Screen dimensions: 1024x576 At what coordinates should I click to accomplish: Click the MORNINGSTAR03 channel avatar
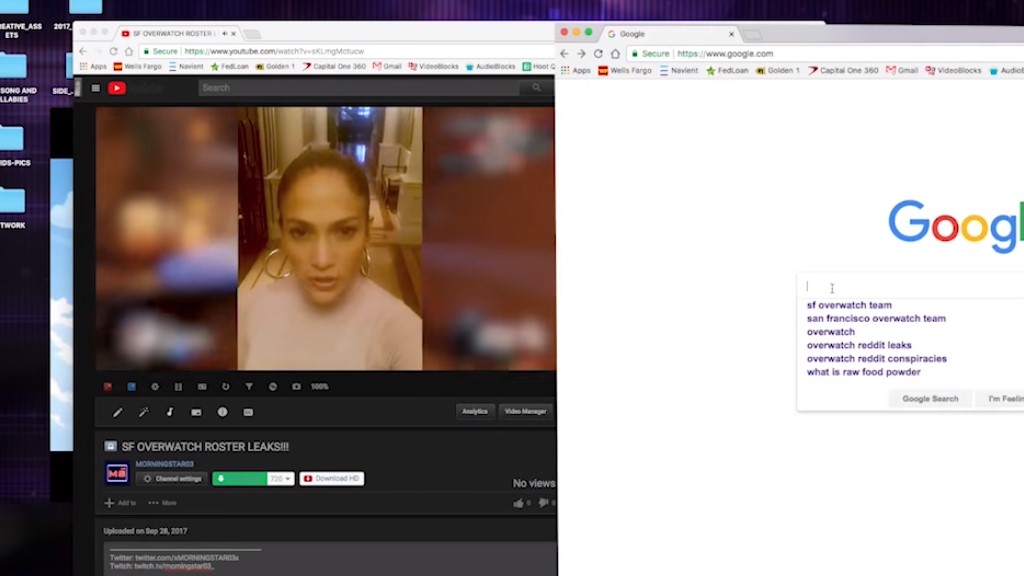(117, 473)
